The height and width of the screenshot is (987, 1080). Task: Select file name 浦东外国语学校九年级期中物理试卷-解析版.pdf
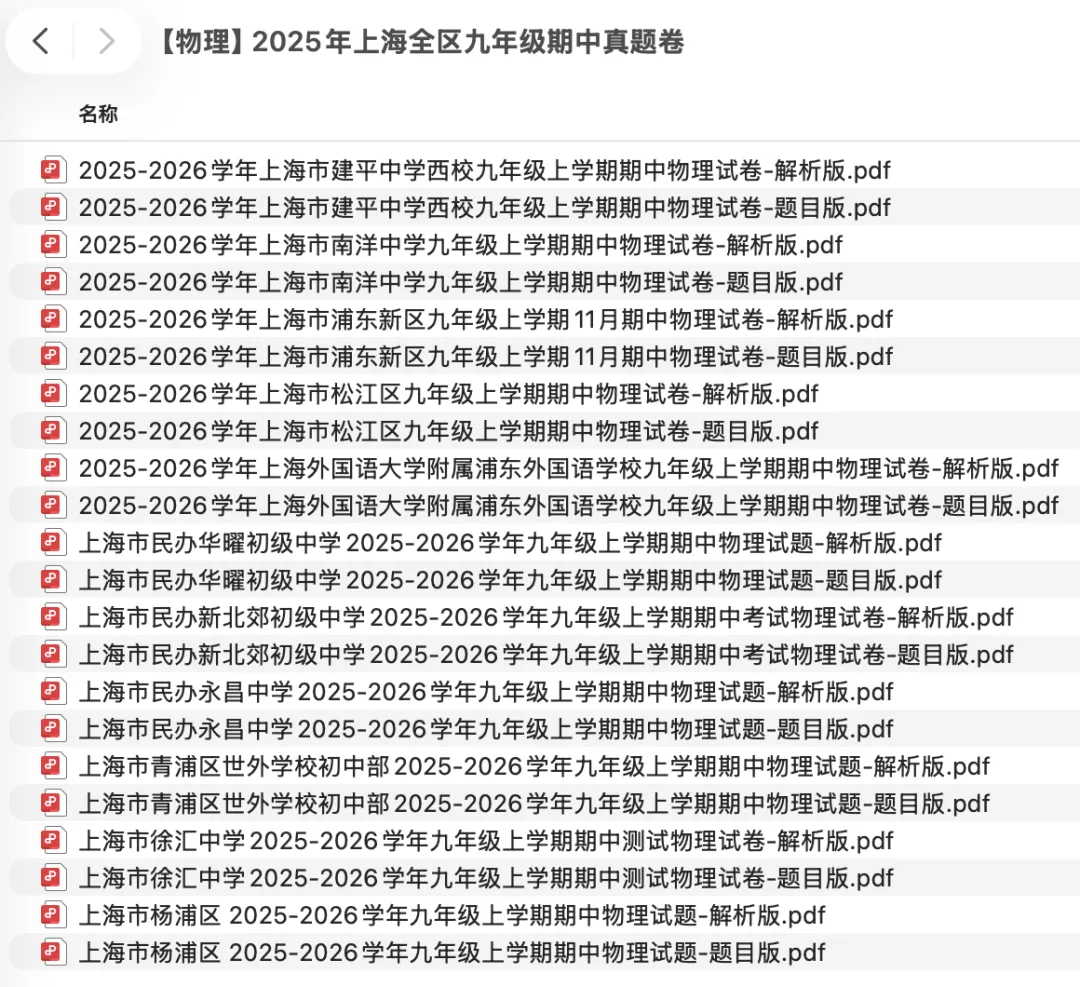(x=568, y=468)
